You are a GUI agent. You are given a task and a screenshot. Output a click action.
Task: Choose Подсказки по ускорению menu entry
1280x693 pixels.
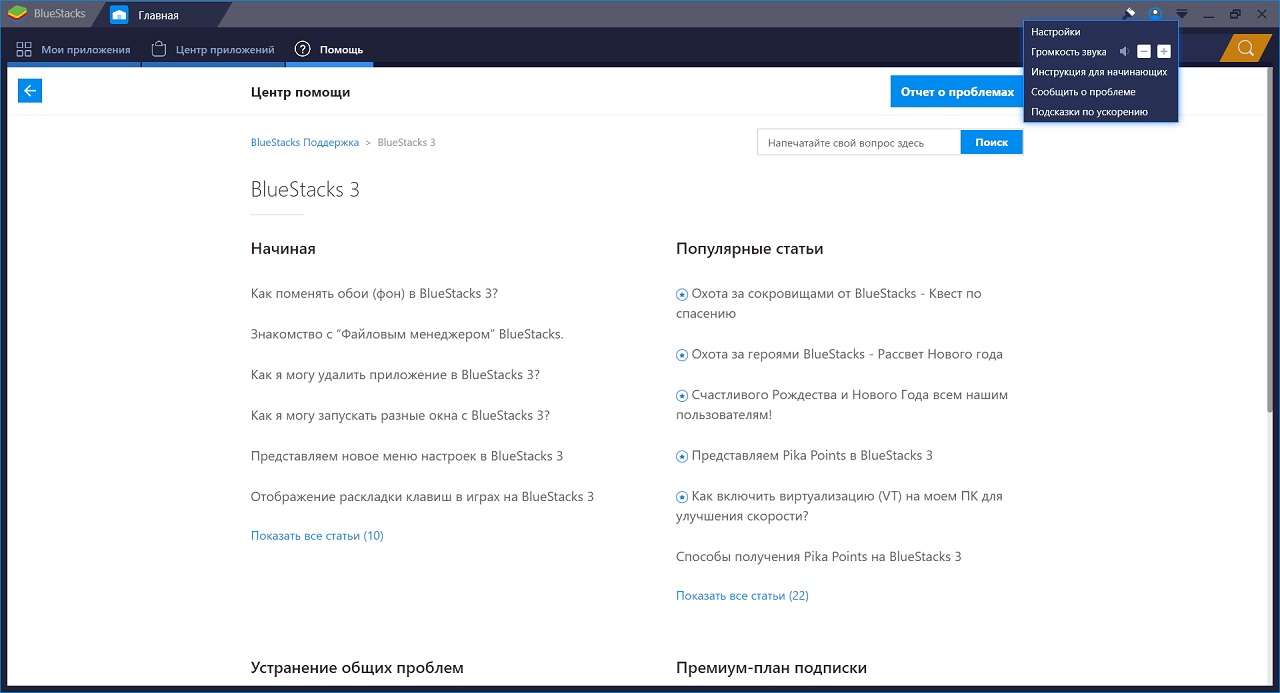click(1089, 112)
